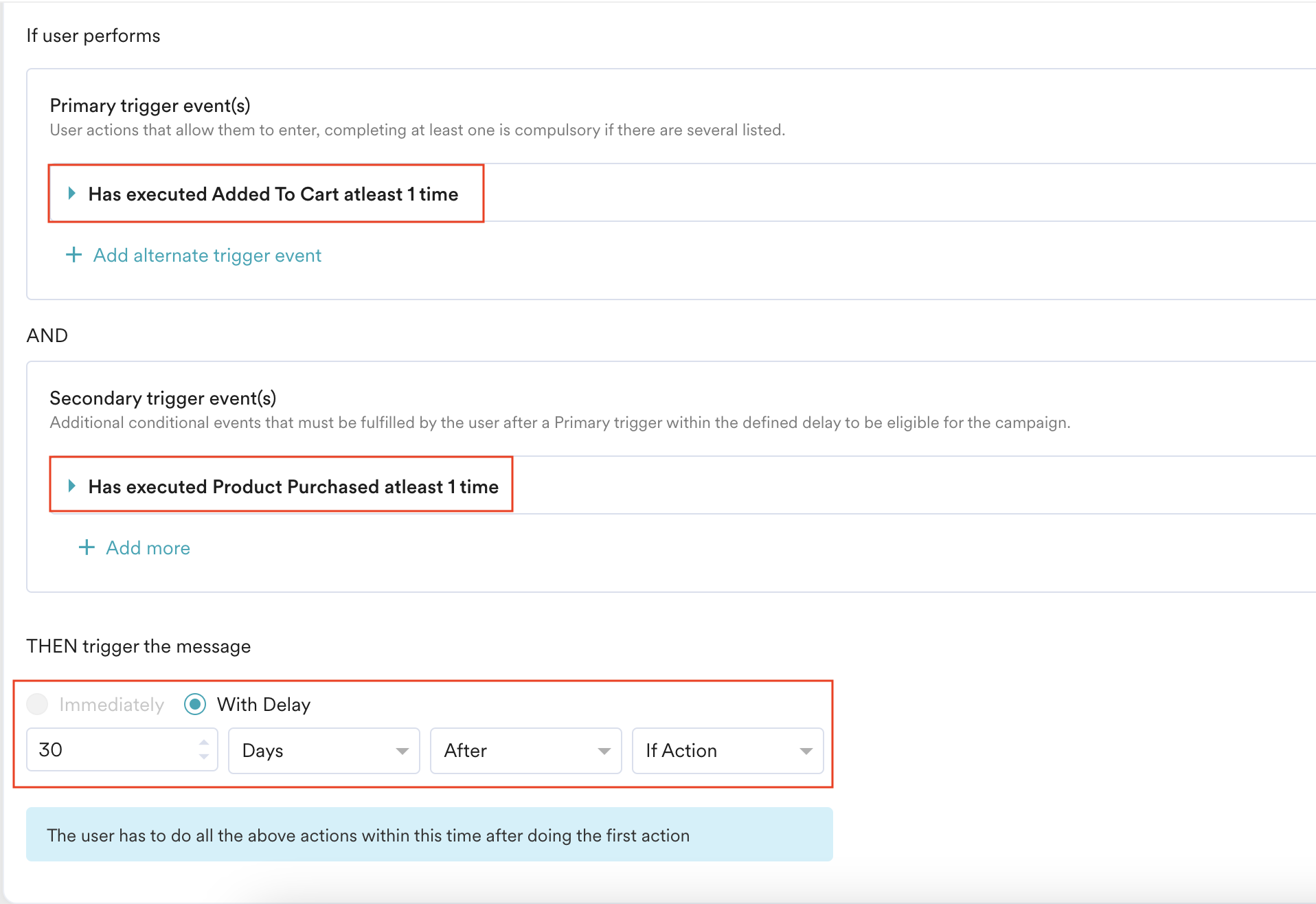Open the 'Add alternate trigger event' link
Image resolution: width=1316 pixels, height=904 pixels.
(x=207, y=256)
